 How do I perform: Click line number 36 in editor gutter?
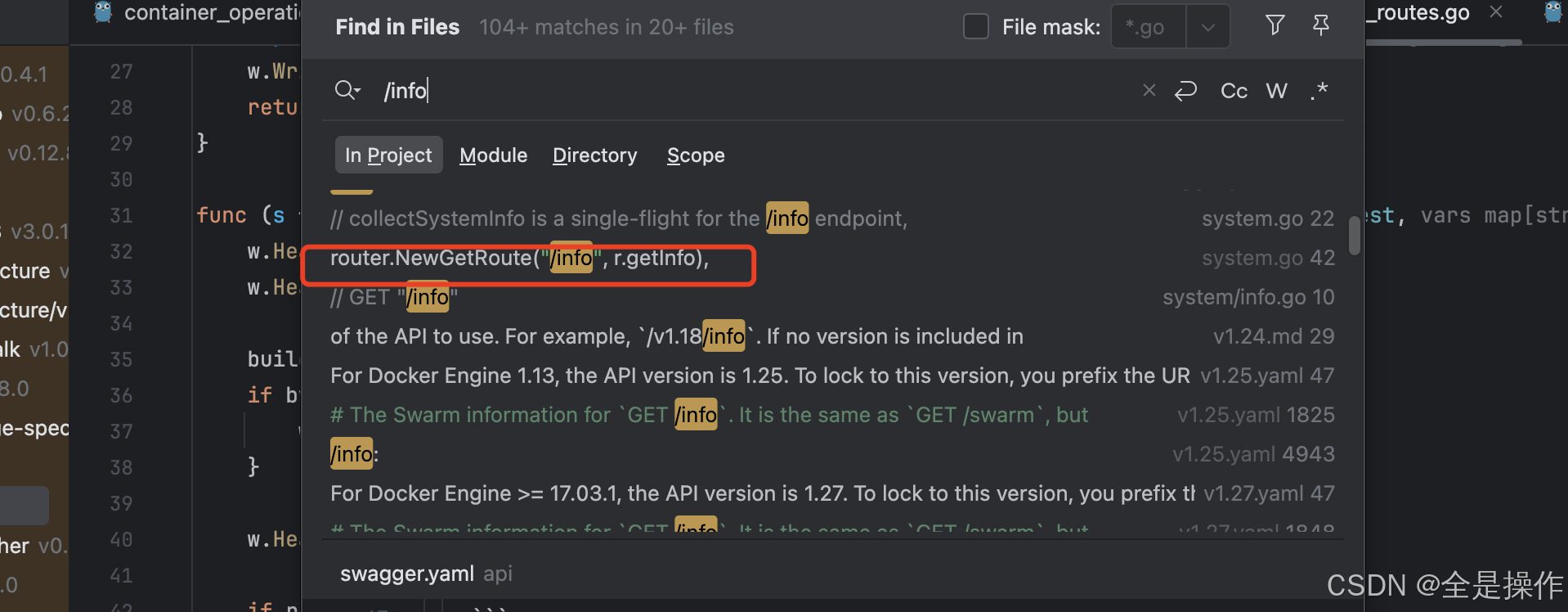pos(121,395)
